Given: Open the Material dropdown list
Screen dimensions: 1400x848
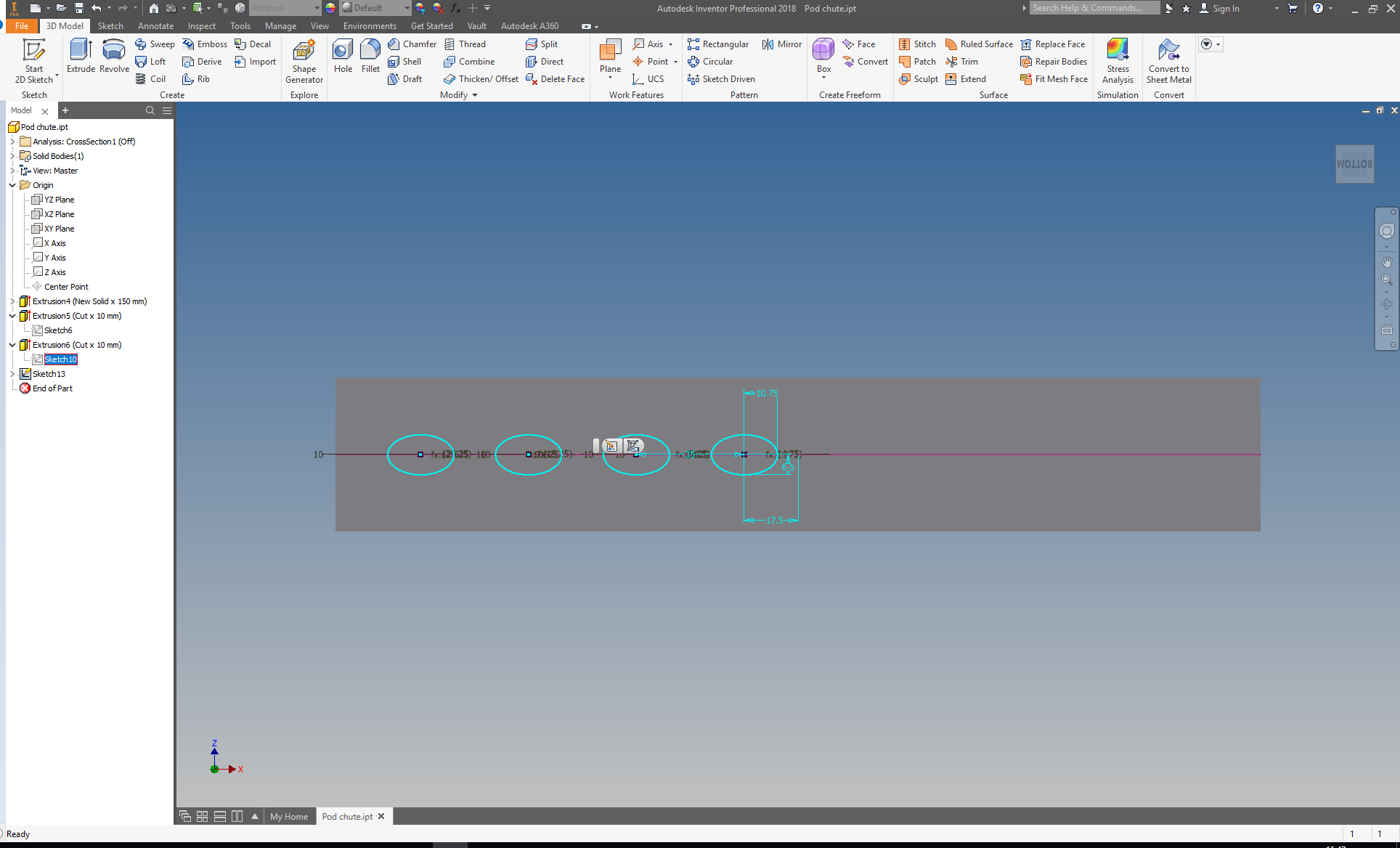Looking at the screenshot, I should coord(315,8).
